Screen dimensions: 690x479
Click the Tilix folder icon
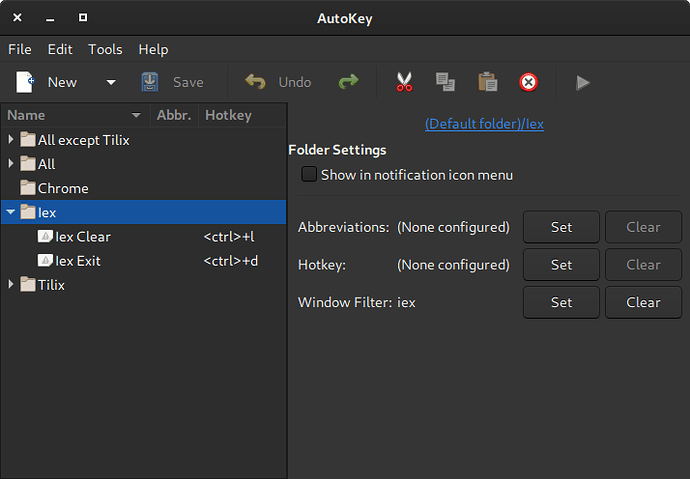coord(28,285)
